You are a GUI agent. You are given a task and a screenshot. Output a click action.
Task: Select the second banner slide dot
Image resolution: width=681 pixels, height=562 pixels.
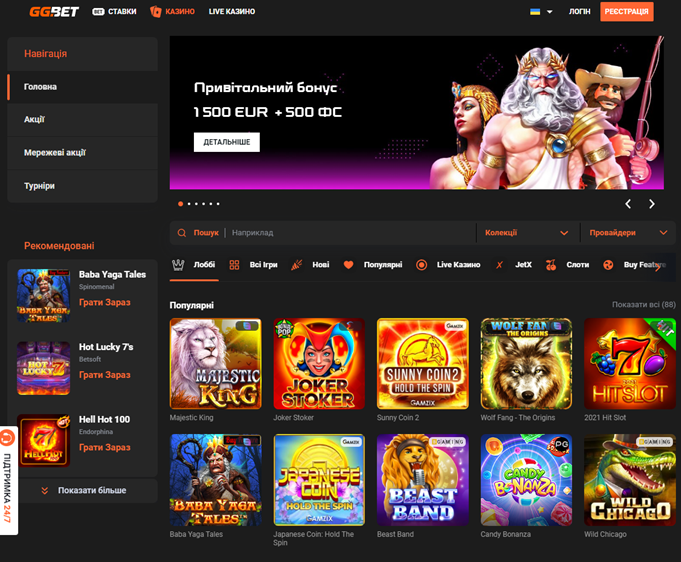click(x=189, y=204)
